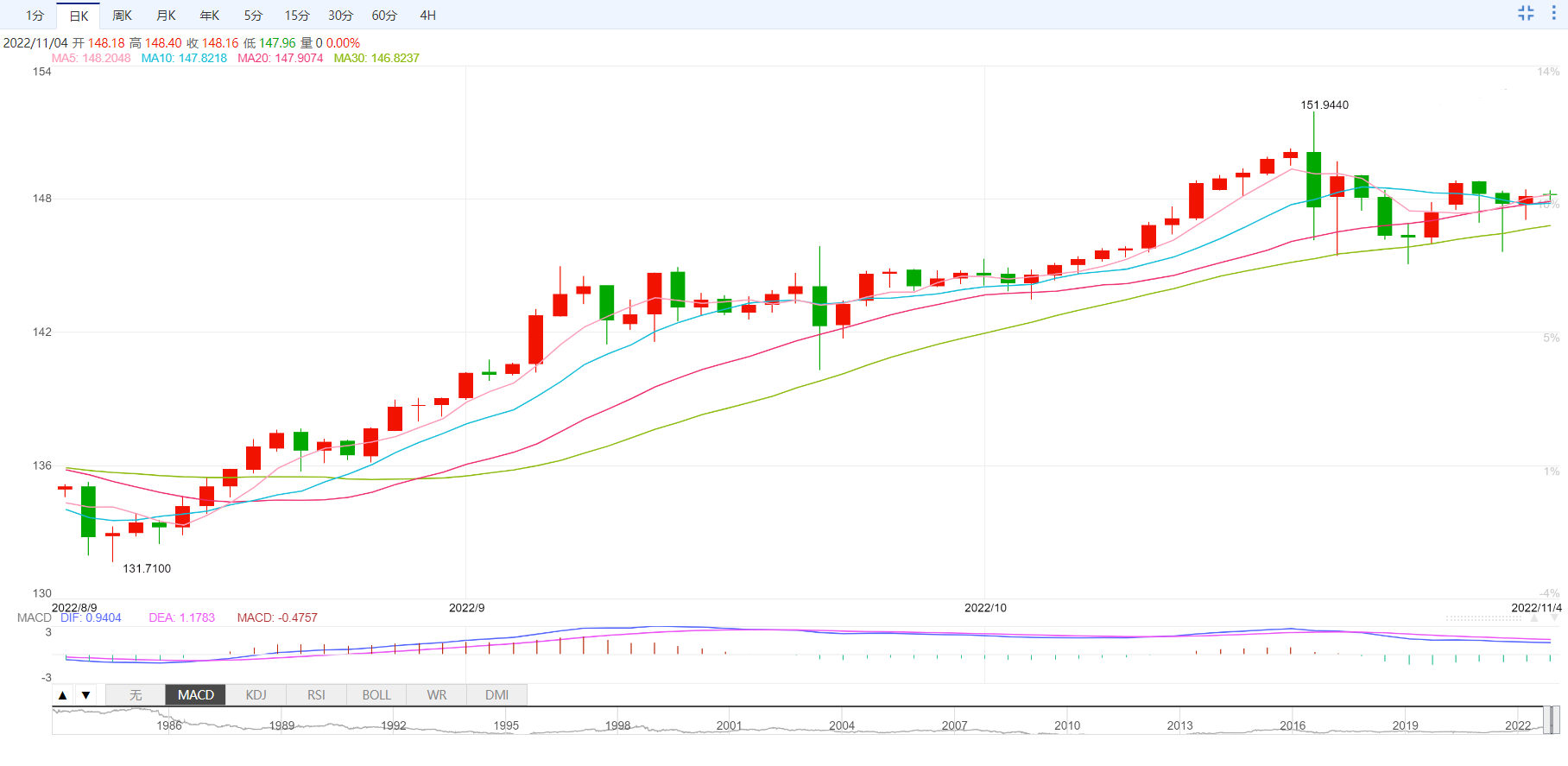Click the overview timeline at 1998
Image resolution: width=1568 pixels, height=766 pixels.
click(617, 725)
